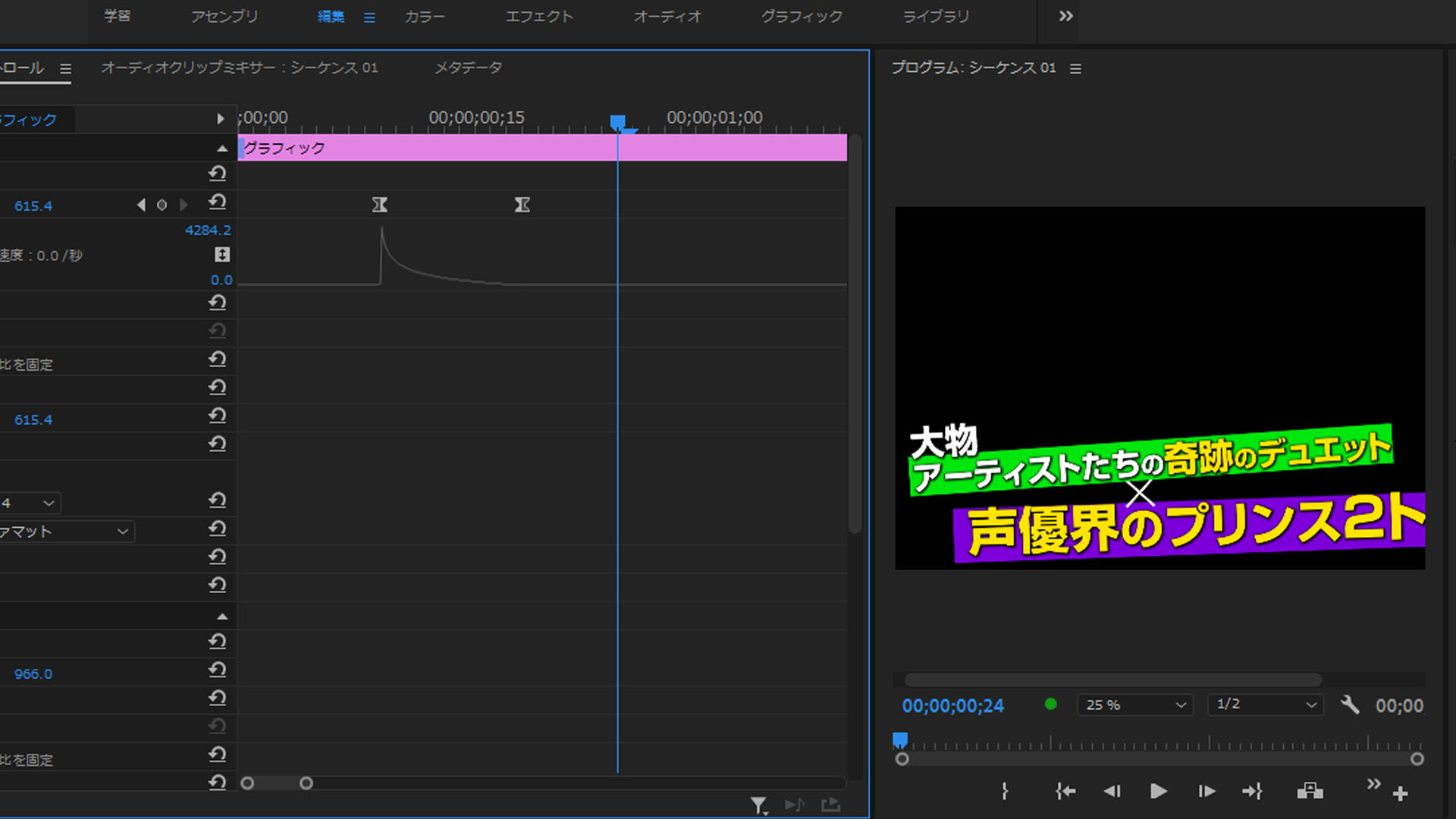
Task: Click the 00;00;00;24 playhead timecode
Action: (x=952, y=706)
